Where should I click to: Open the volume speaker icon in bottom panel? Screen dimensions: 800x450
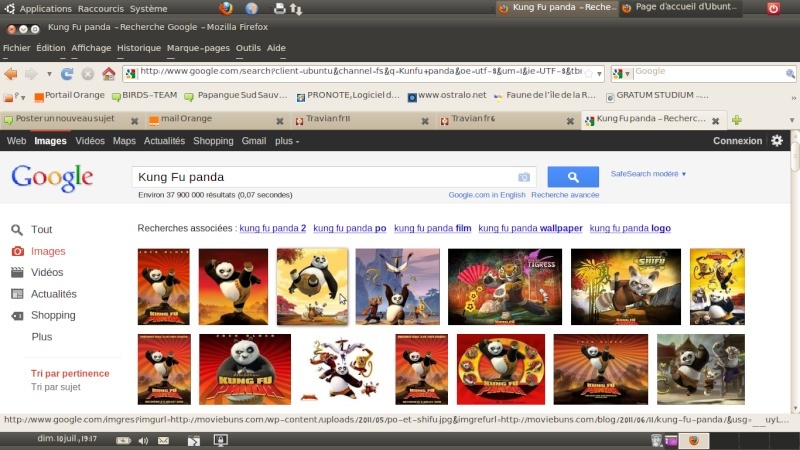tap(143, 440)
